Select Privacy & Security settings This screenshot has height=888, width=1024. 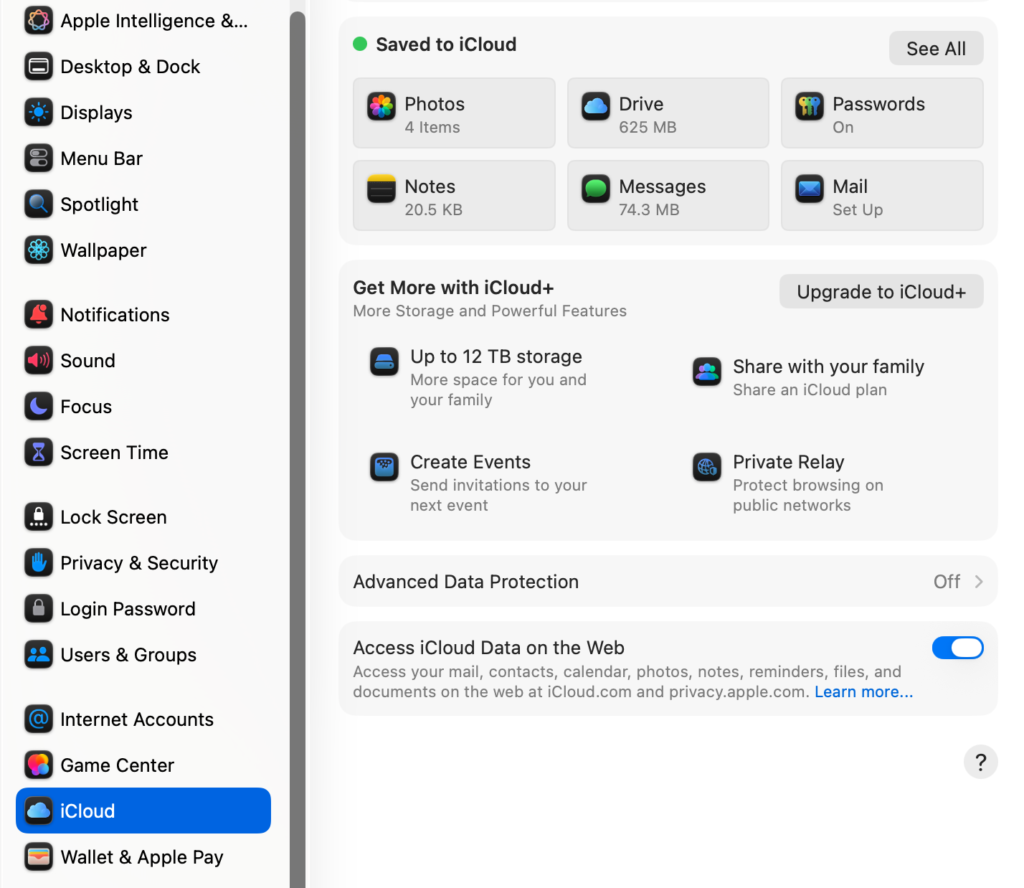point(139,563)
